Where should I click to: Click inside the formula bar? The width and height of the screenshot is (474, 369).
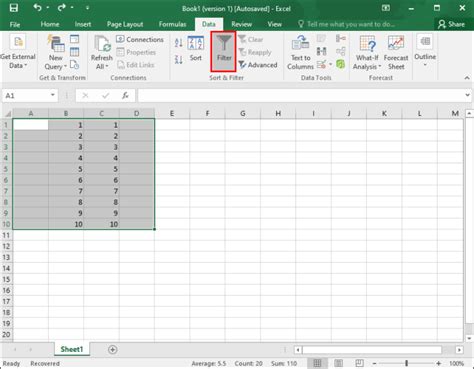tap(300, 96)
